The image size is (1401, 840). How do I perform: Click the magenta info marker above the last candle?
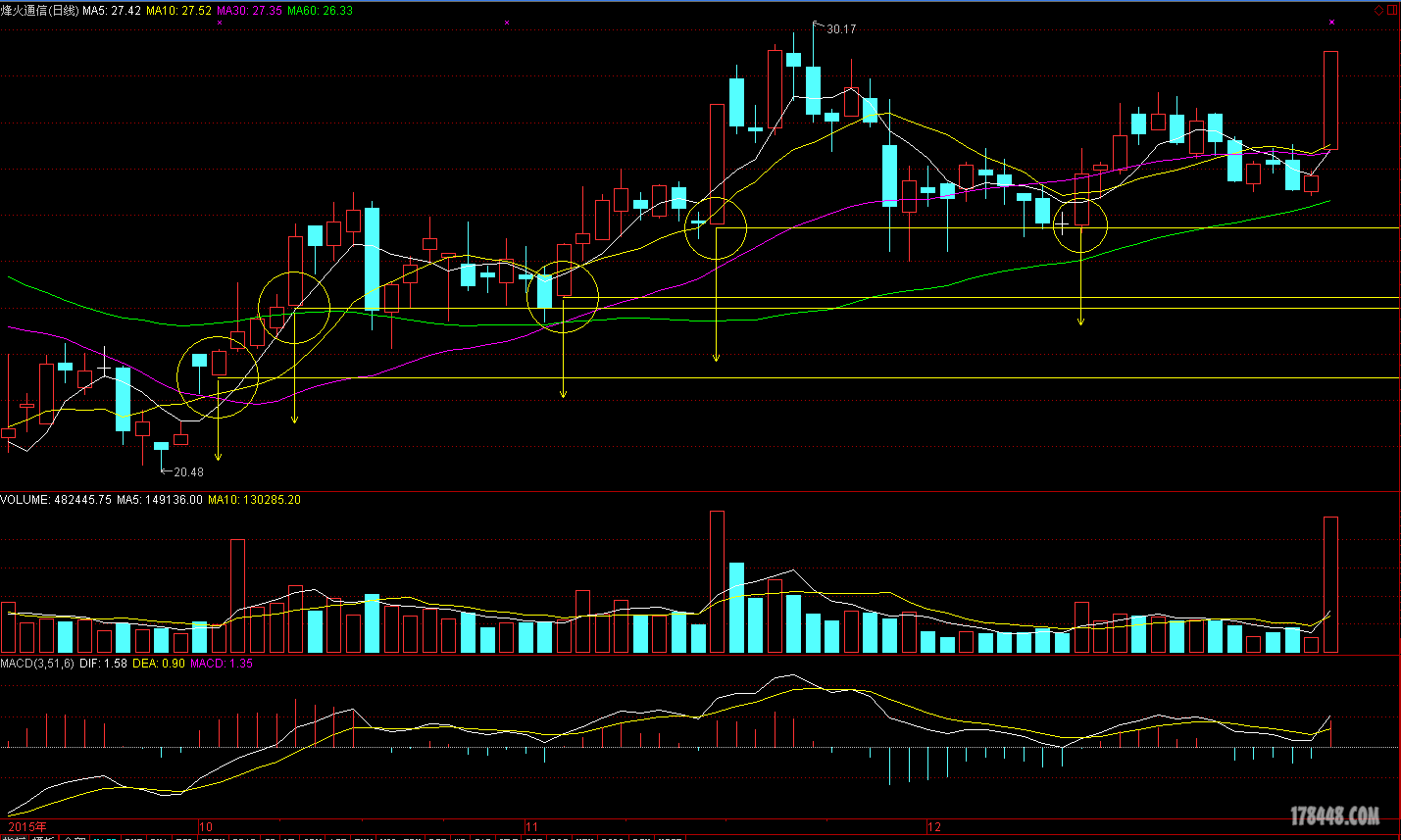[1331, 22]
